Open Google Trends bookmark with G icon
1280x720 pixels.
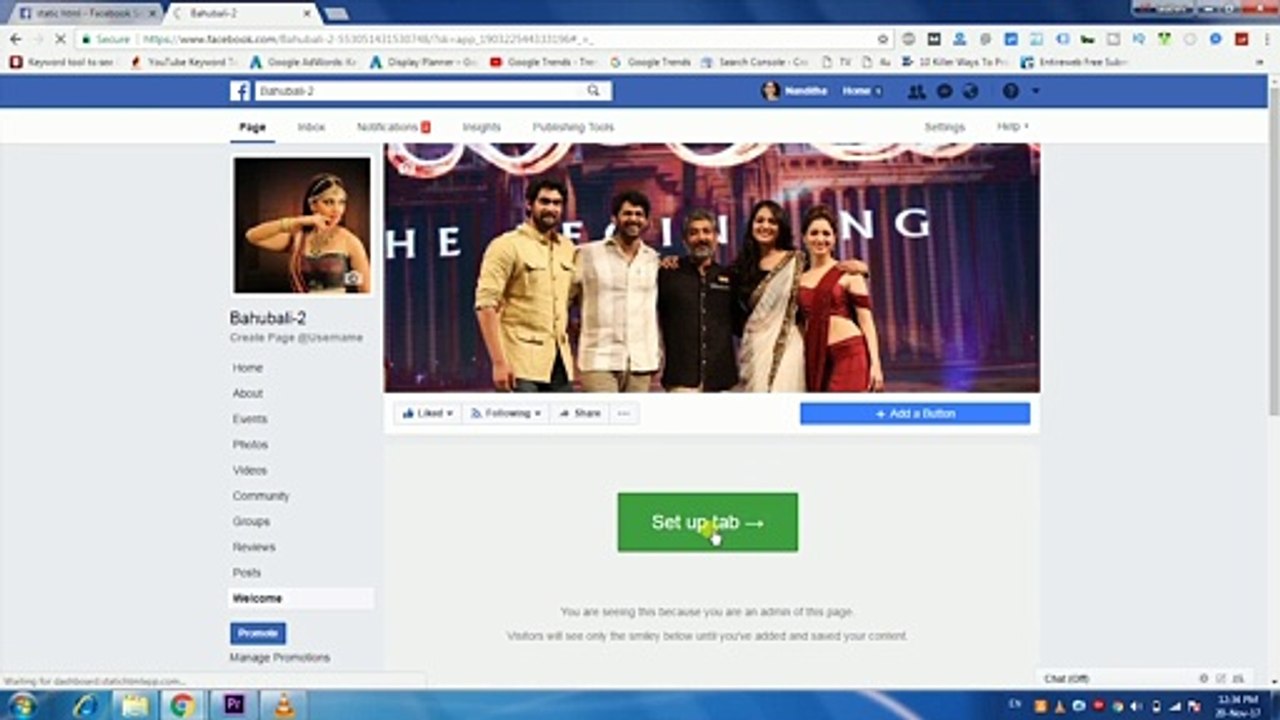click(x=651, y=62)
